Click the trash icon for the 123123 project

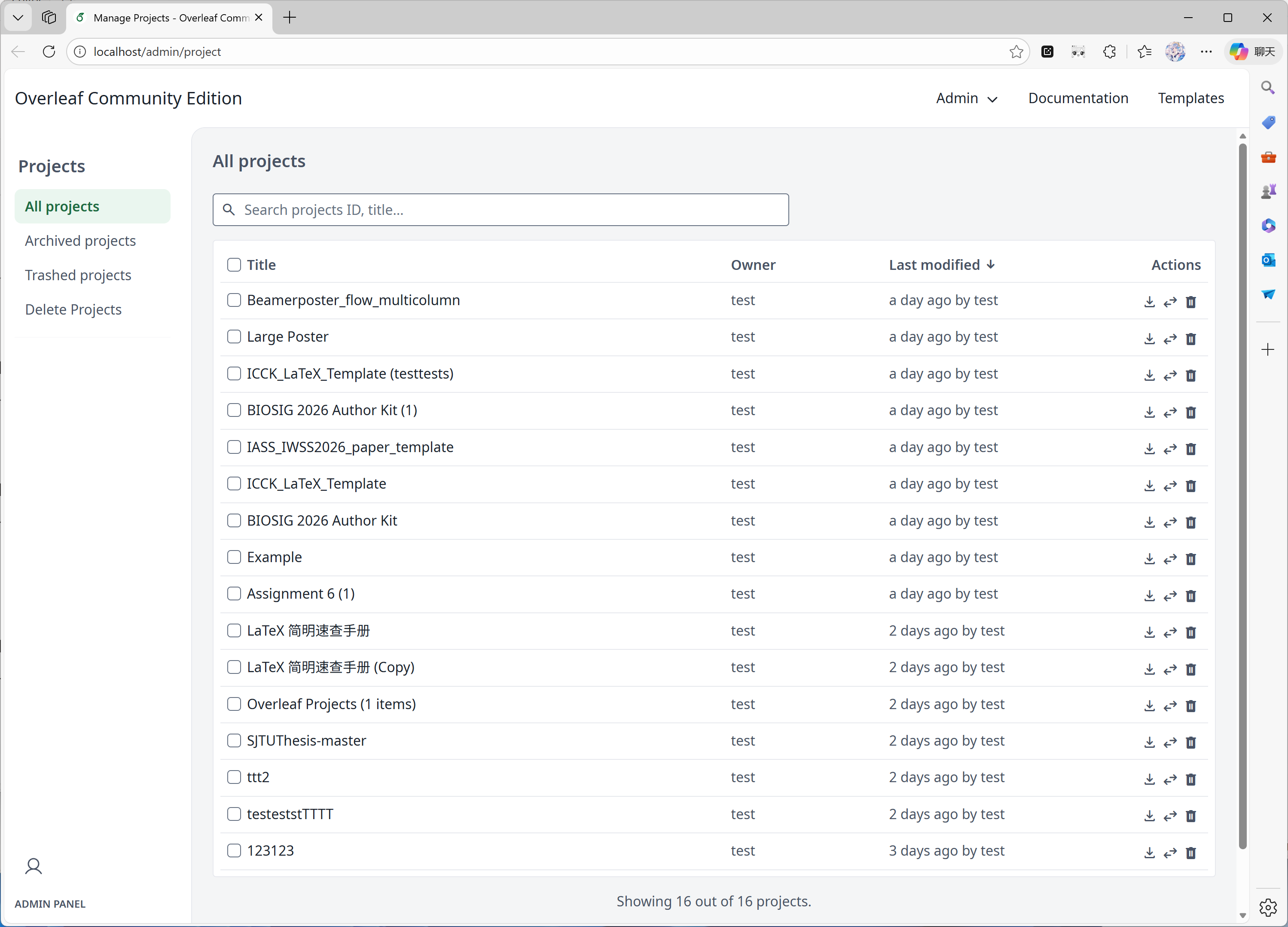pyautogui.click(x=1191, y=853)
